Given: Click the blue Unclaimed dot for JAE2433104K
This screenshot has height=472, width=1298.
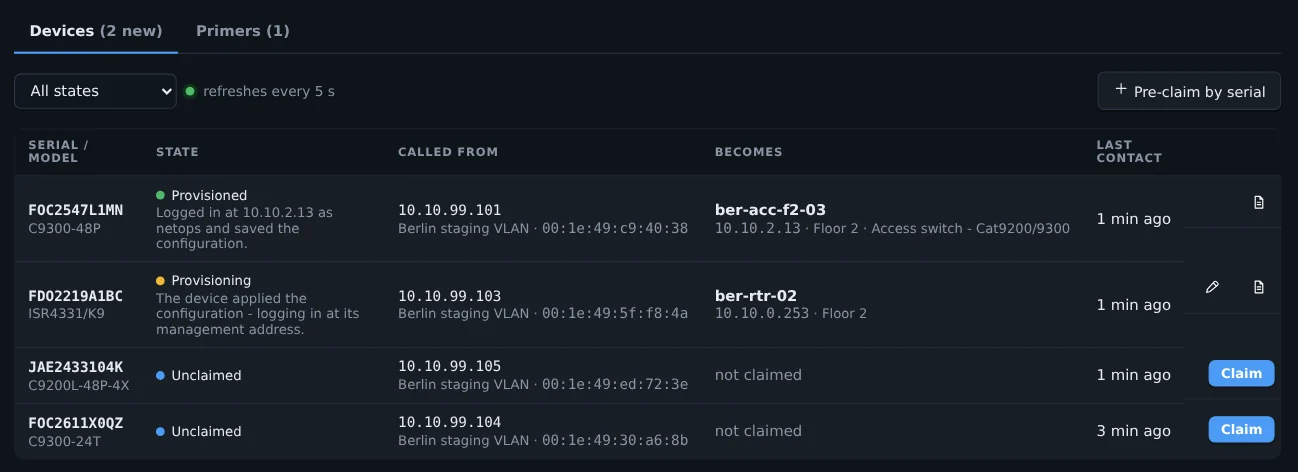Looking at the screenshot, I should (x=161, y=375).
